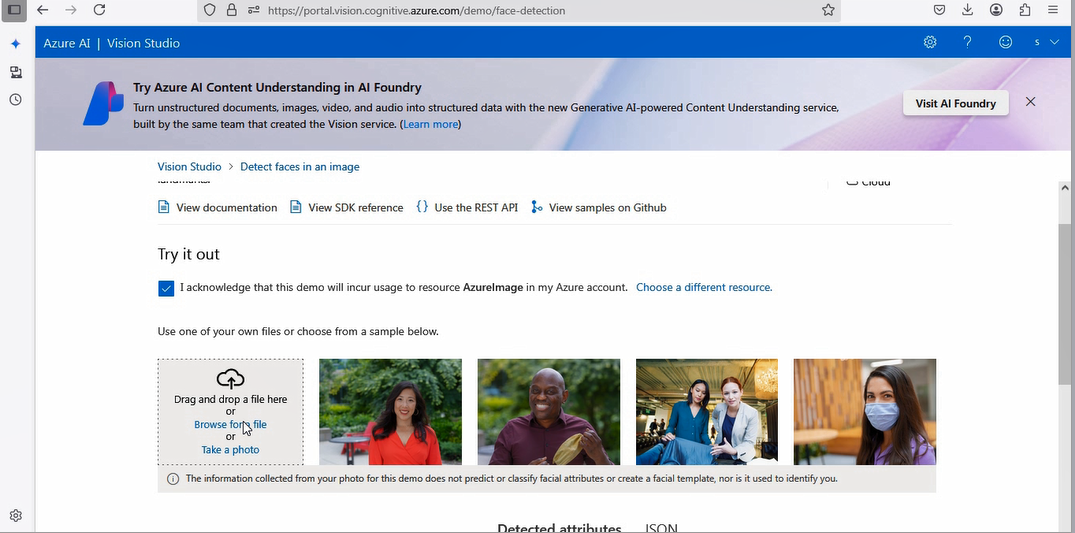Click Choose a different resource link

click(x=704, y=287)
